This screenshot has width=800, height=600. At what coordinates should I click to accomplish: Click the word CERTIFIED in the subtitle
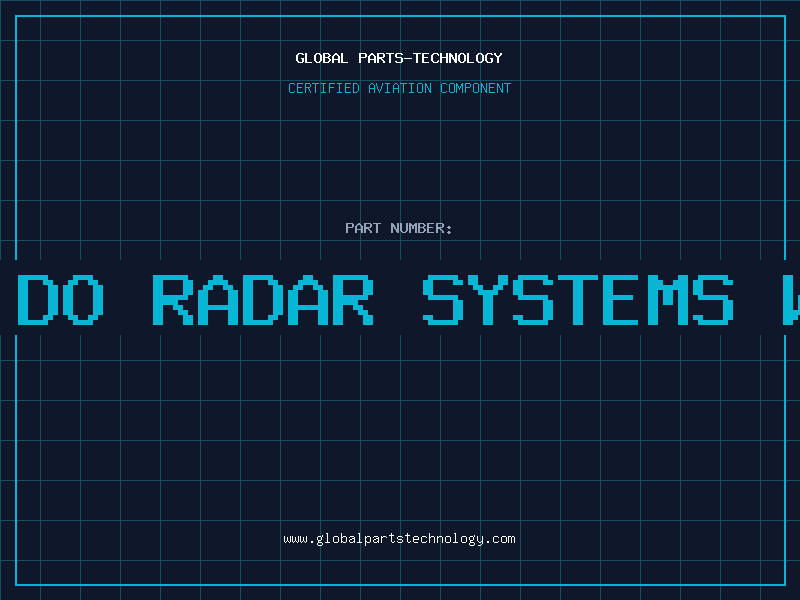pos(324,88)
